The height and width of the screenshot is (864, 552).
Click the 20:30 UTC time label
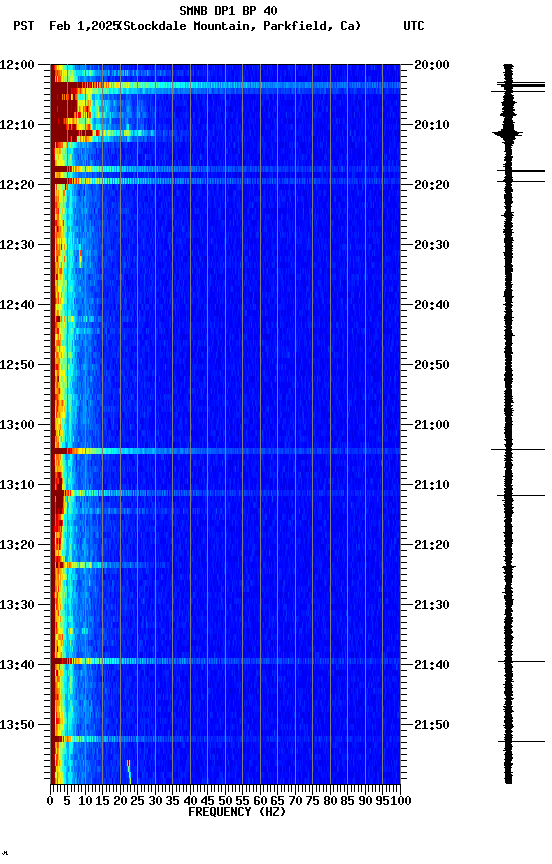point(432,245)
